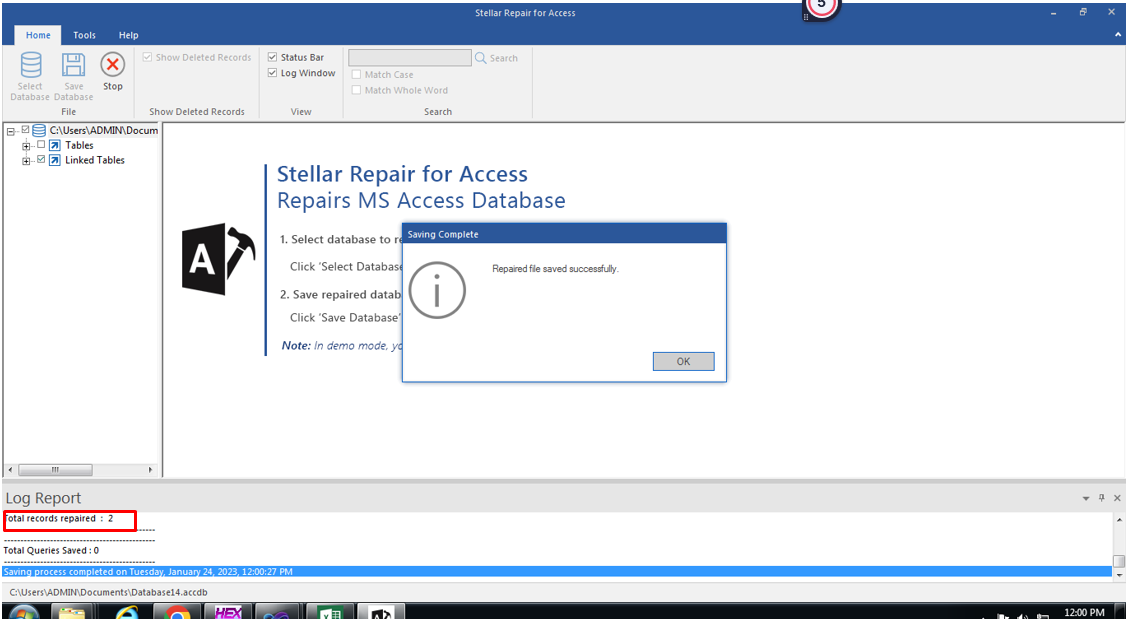
Task: Click the arrow icon next to Tables
Action: 54,145
